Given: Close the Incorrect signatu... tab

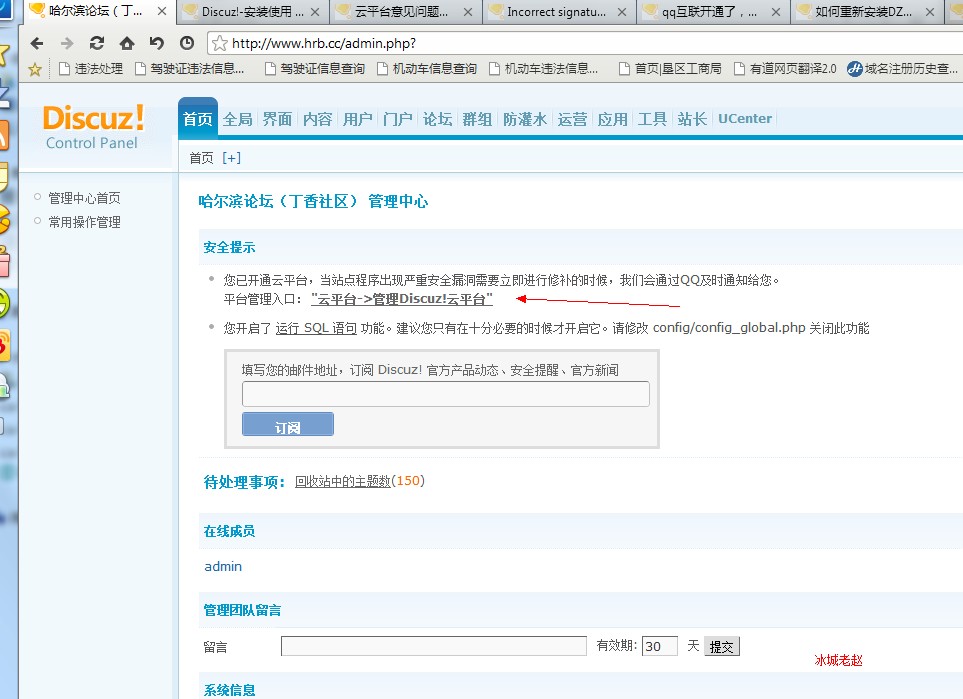Looking at the screenshot, I should tap(622, 12).
